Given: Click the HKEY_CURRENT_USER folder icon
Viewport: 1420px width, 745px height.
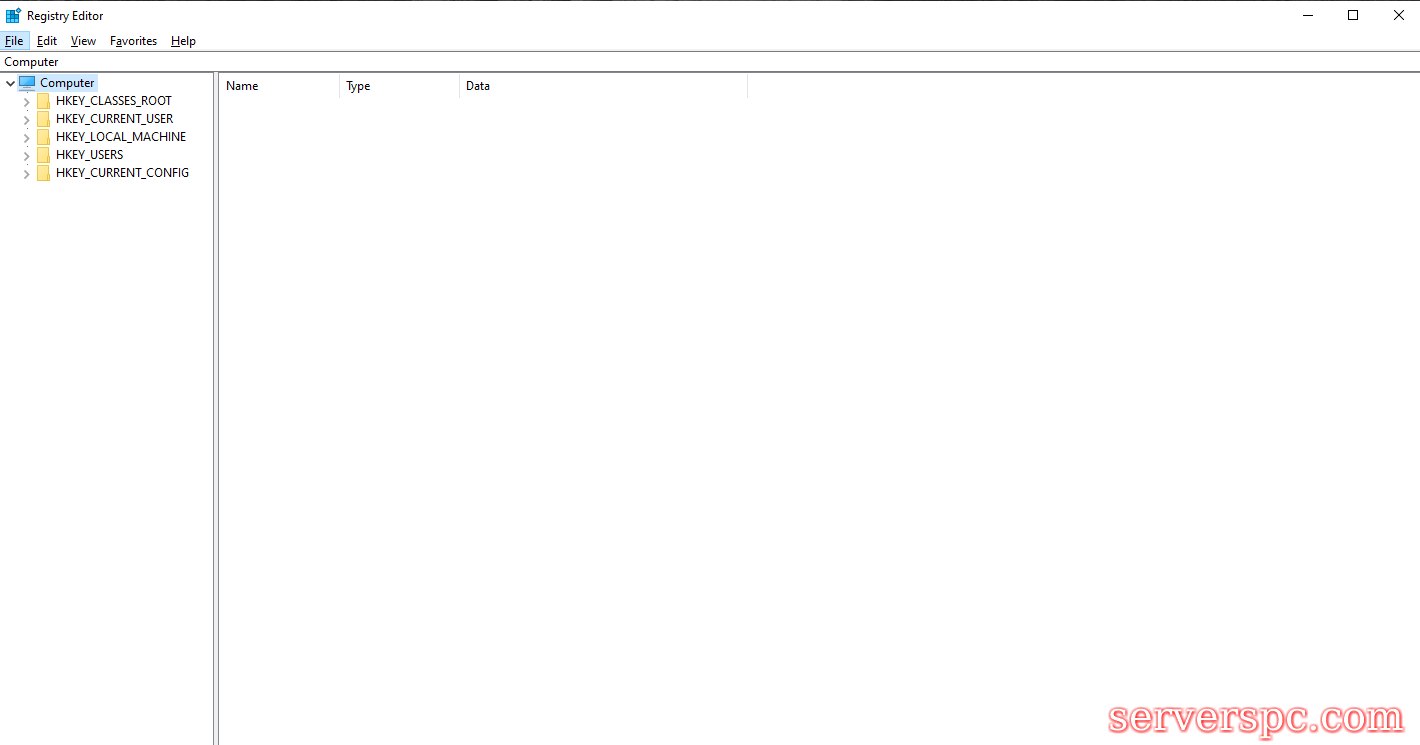Looking at the screenshot, I should point(43,119).
